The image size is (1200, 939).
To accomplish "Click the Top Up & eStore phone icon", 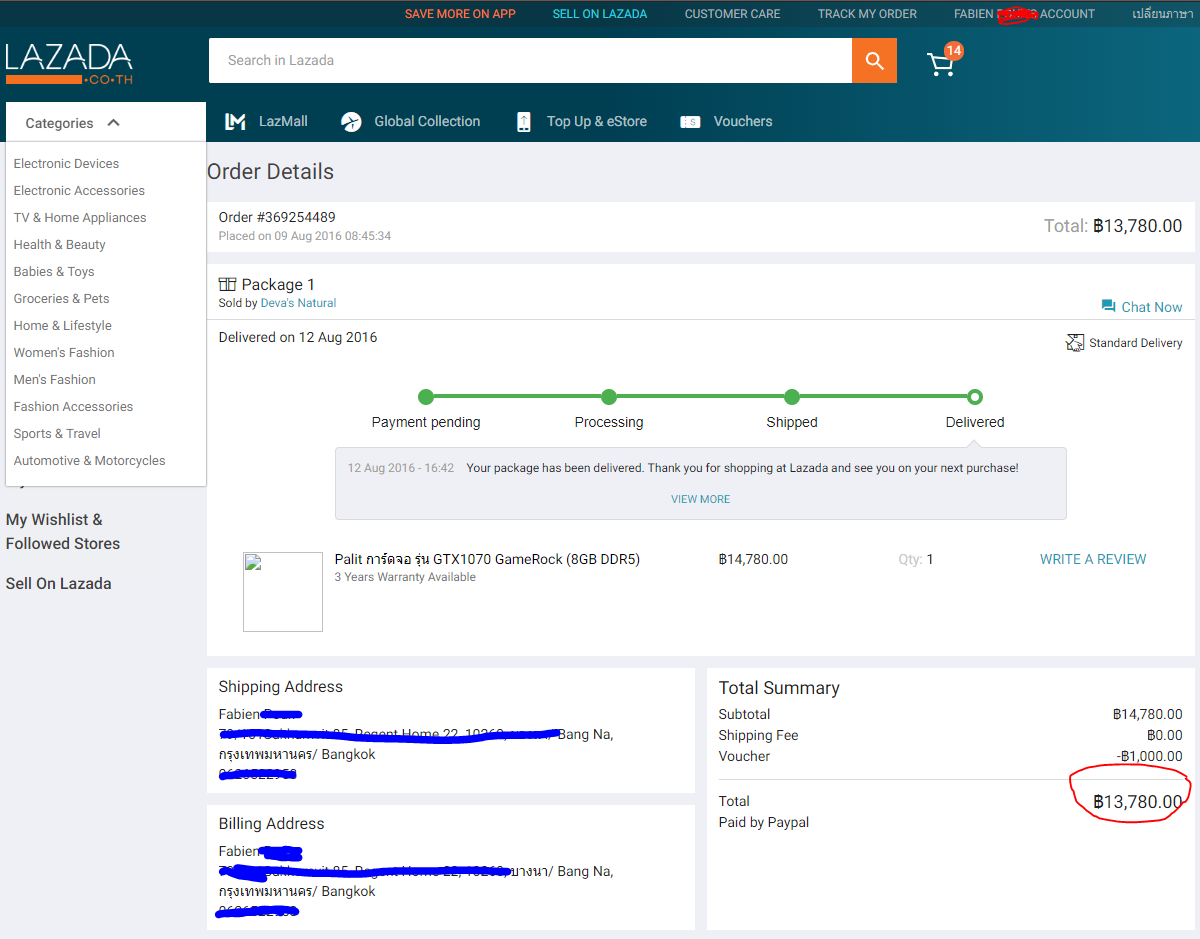I will click(523, 122).
